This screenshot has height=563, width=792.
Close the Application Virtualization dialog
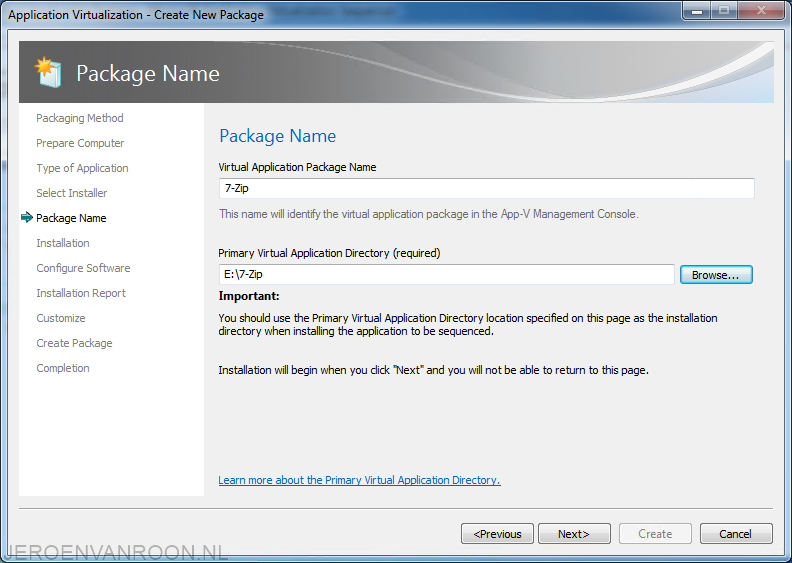pos(762,11)
